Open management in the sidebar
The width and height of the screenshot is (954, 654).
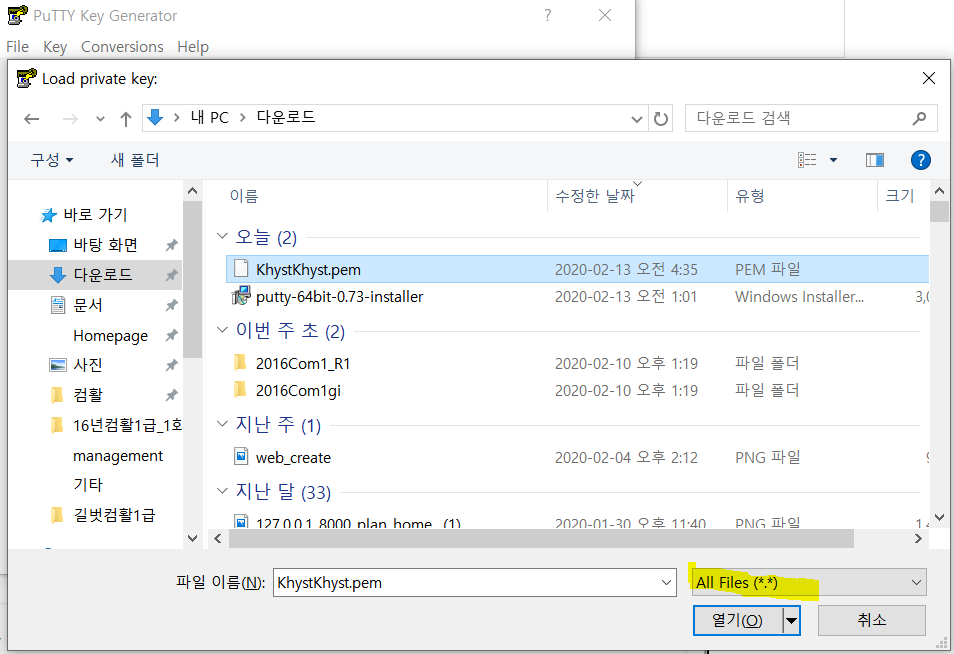[118, 456]
